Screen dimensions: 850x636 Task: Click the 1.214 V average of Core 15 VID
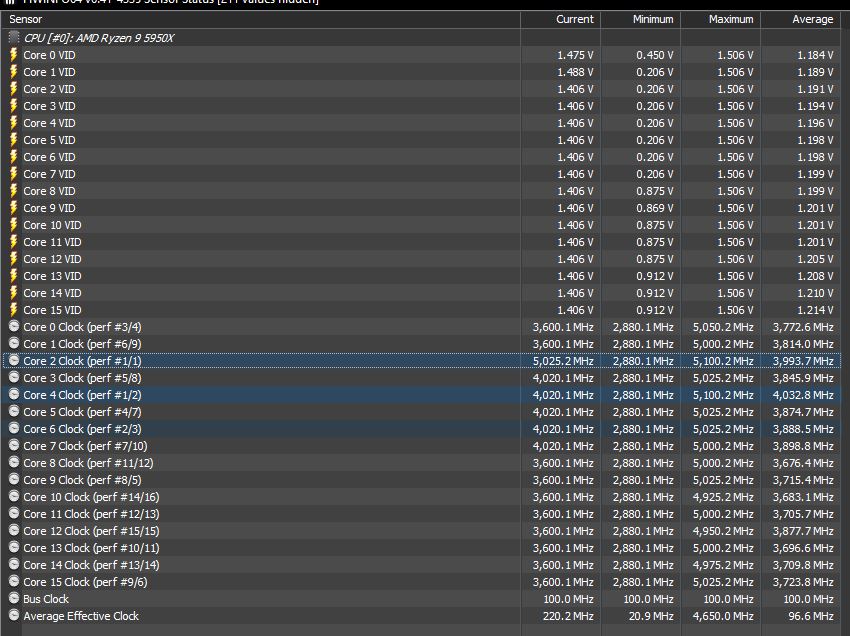coord(815,310)
